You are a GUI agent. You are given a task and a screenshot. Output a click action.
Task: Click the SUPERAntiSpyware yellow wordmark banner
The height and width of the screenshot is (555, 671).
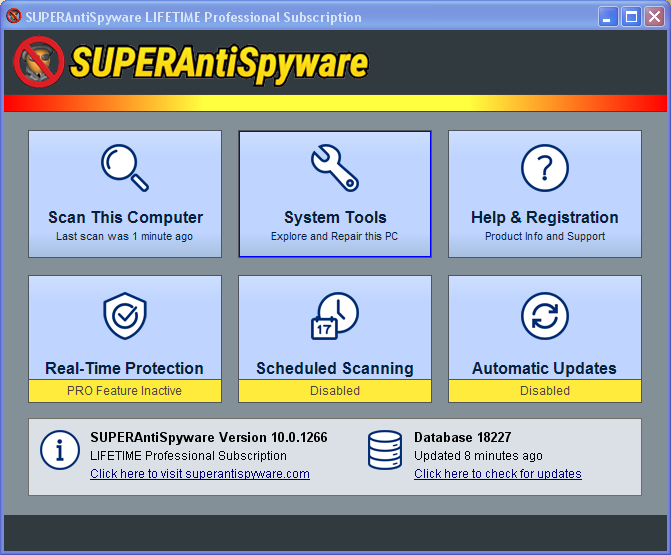219,63
